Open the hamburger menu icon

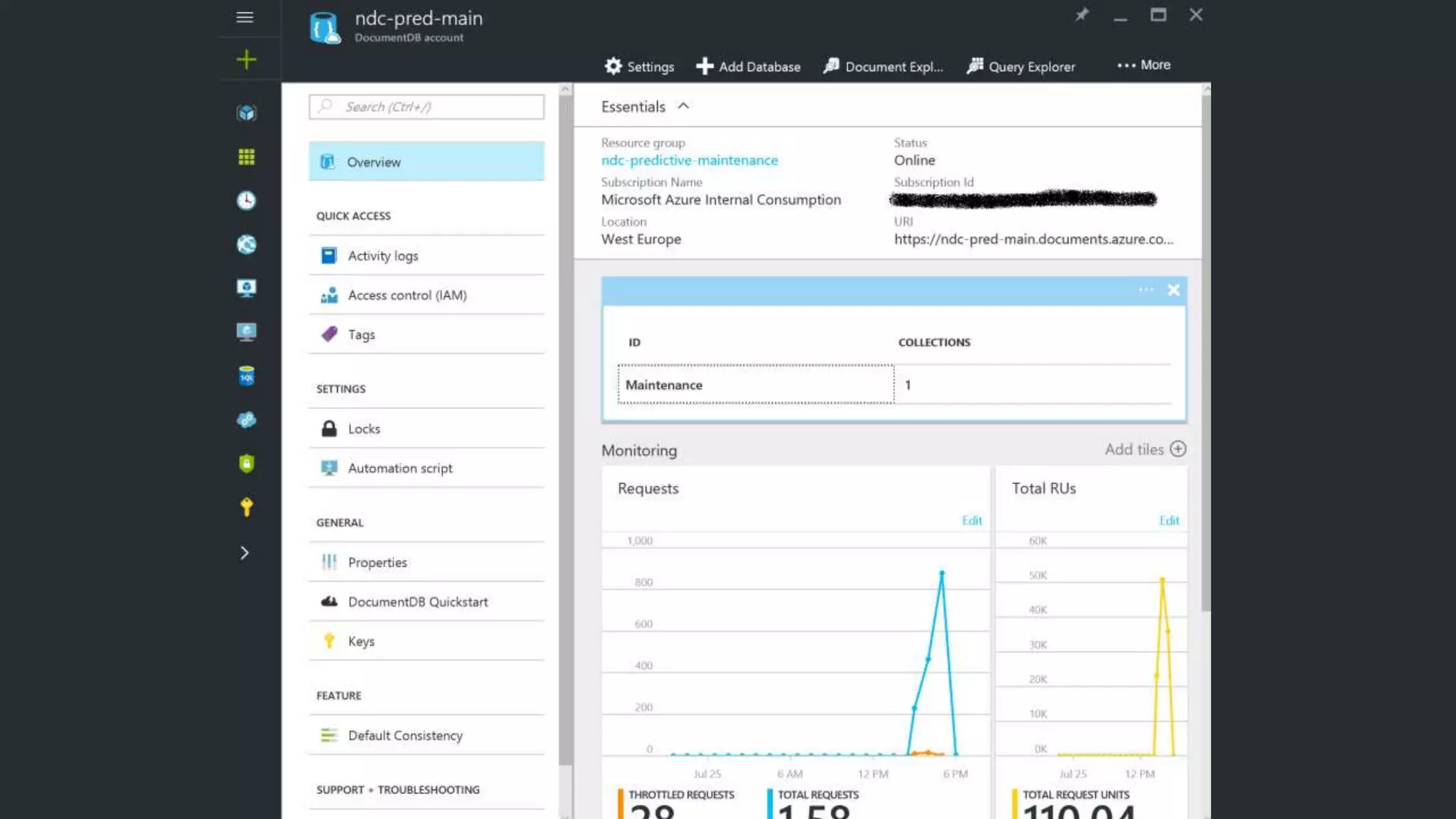tap(245, 17)
